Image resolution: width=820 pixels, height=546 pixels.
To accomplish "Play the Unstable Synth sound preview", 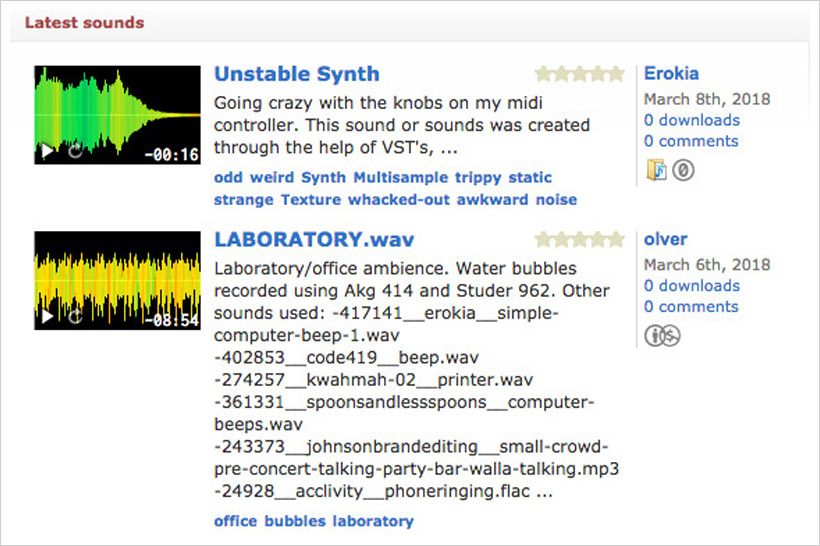I will click(x=47, y=151).
